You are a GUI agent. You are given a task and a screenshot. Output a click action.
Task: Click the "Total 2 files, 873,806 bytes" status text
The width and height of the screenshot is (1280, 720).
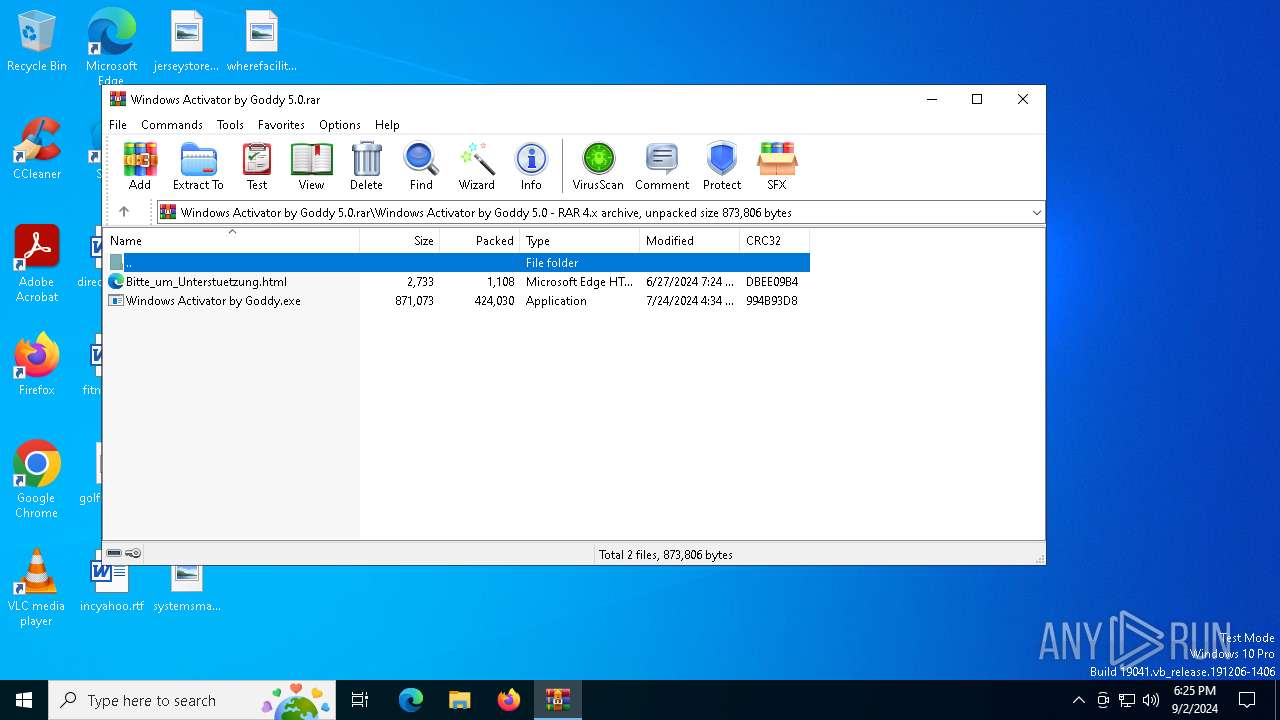(x=666, y=554)
